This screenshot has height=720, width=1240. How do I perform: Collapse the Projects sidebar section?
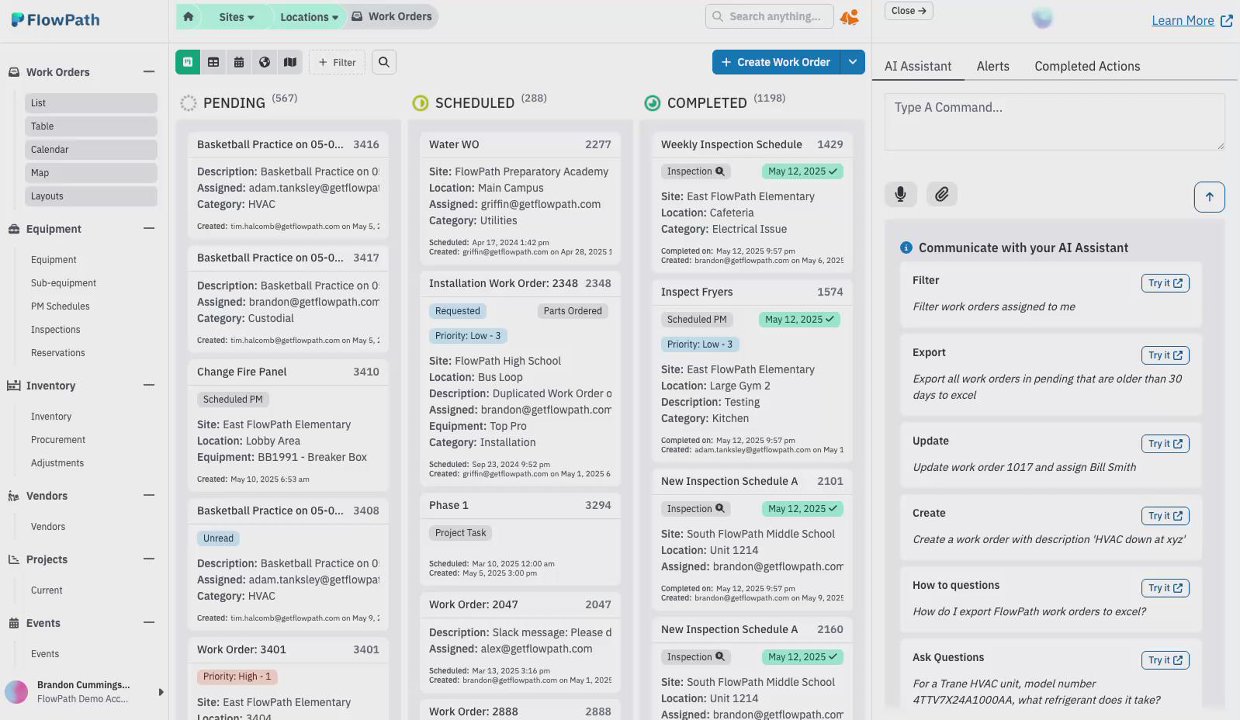(149, 559)
